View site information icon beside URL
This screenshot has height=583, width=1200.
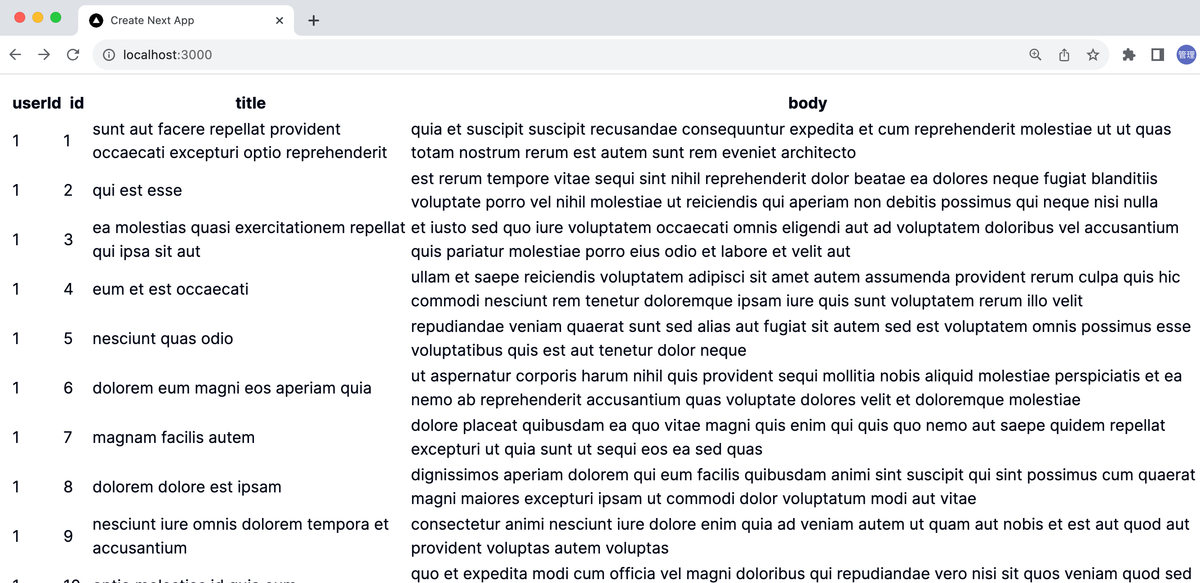pyautogui.click(x=109, y=55)
